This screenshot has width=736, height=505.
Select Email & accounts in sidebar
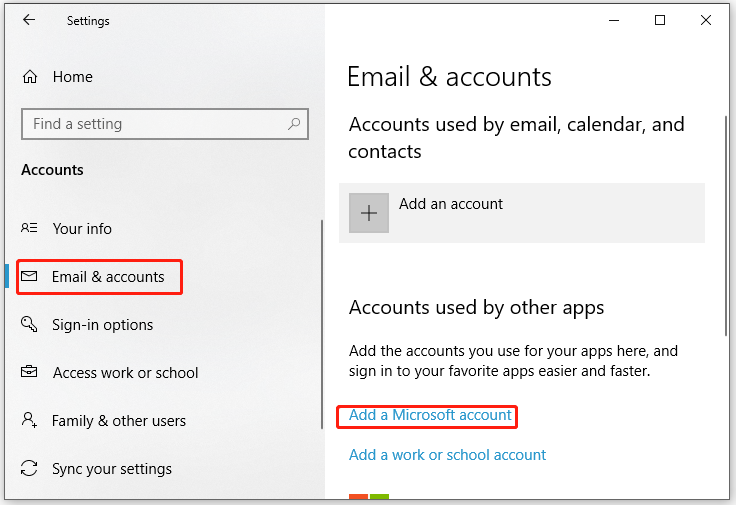[x=108, y=276]
